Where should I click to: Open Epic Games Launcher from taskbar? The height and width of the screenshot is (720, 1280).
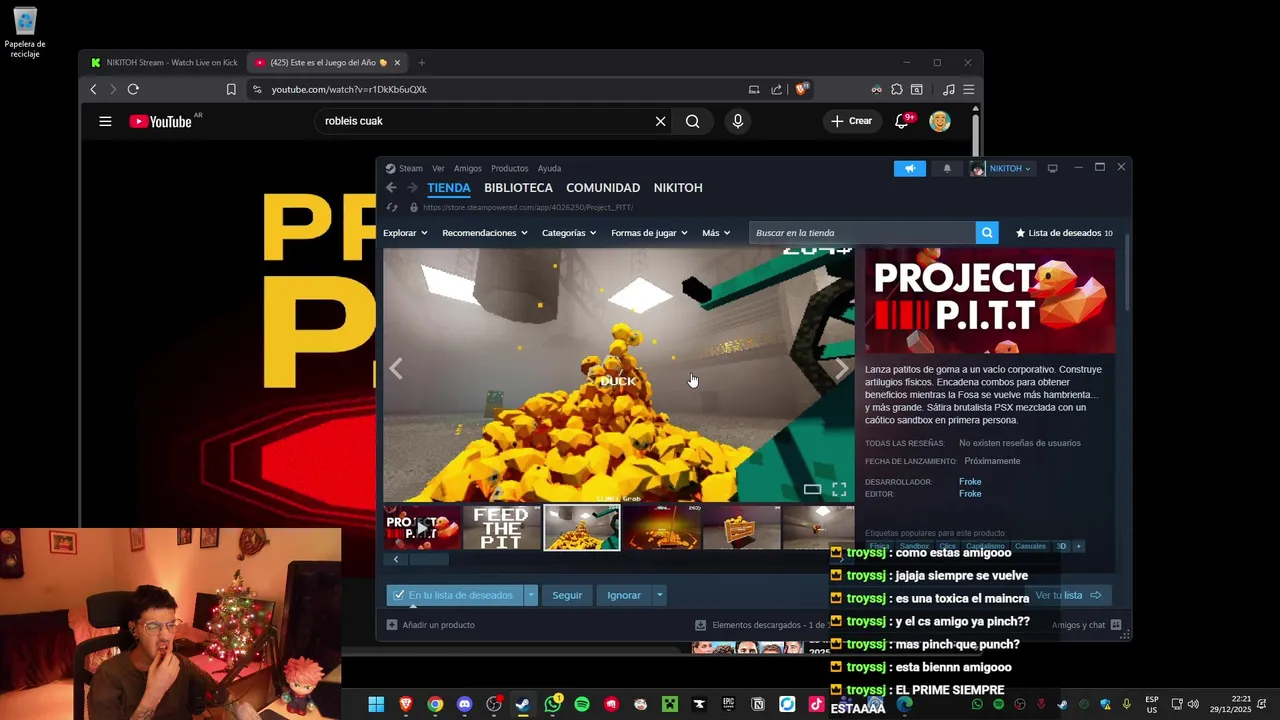coord(729,705)
